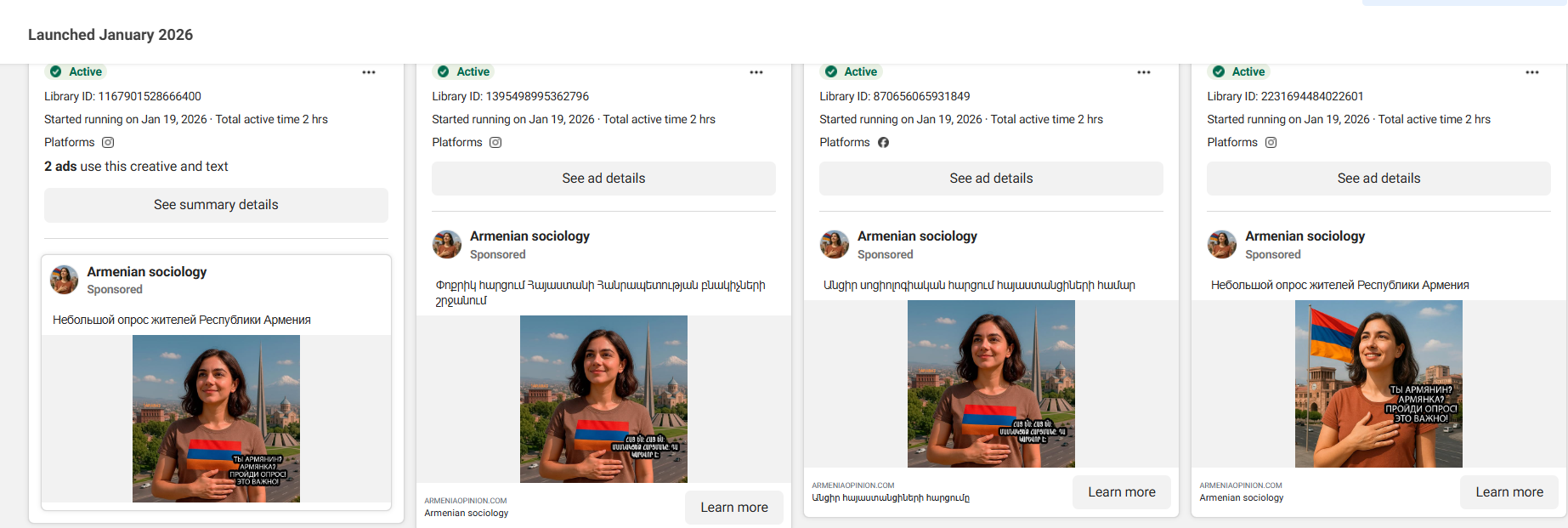Click See ad details for ad 870656065931849
The image size is (1568, 528).
[x=991, y=179]
